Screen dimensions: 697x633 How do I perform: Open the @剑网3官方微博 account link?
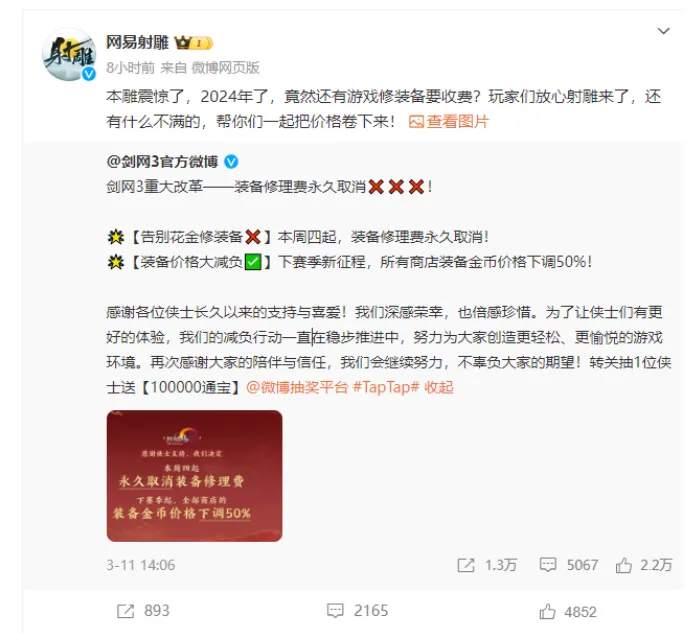coord(162,161)
